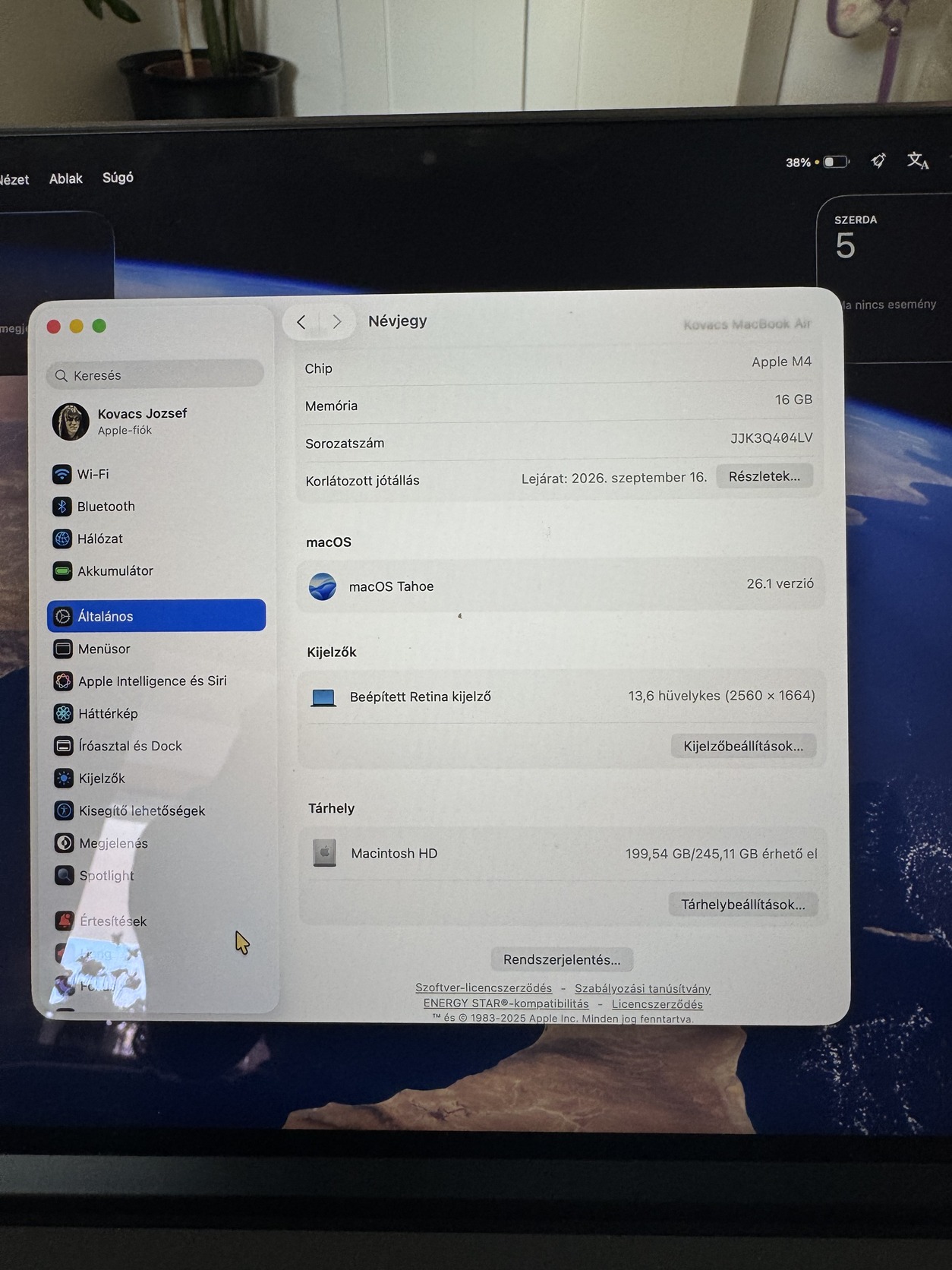The image size is (952, 1270).
Task: Click Kisegítő lehetőségek accessibility icon
Action: (x=65, y=810)
